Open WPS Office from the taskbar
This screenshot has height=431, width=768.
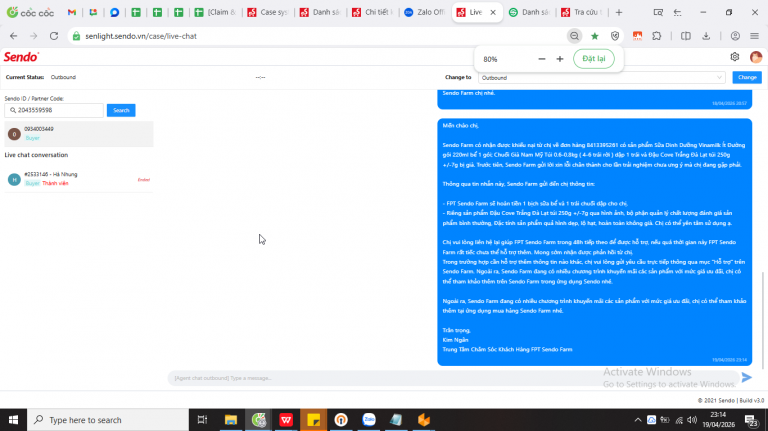286,420
